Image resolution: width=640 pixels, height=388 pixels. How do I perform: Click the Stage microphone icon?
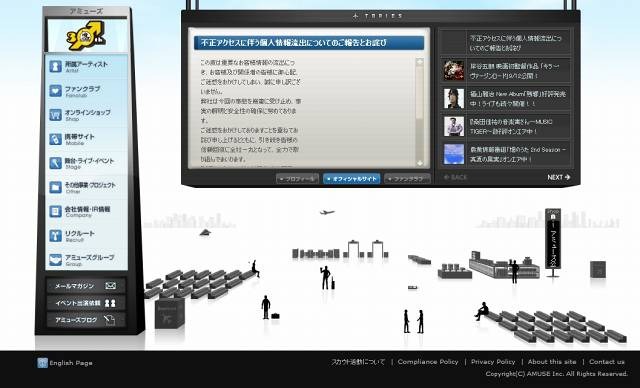[55, 163]
